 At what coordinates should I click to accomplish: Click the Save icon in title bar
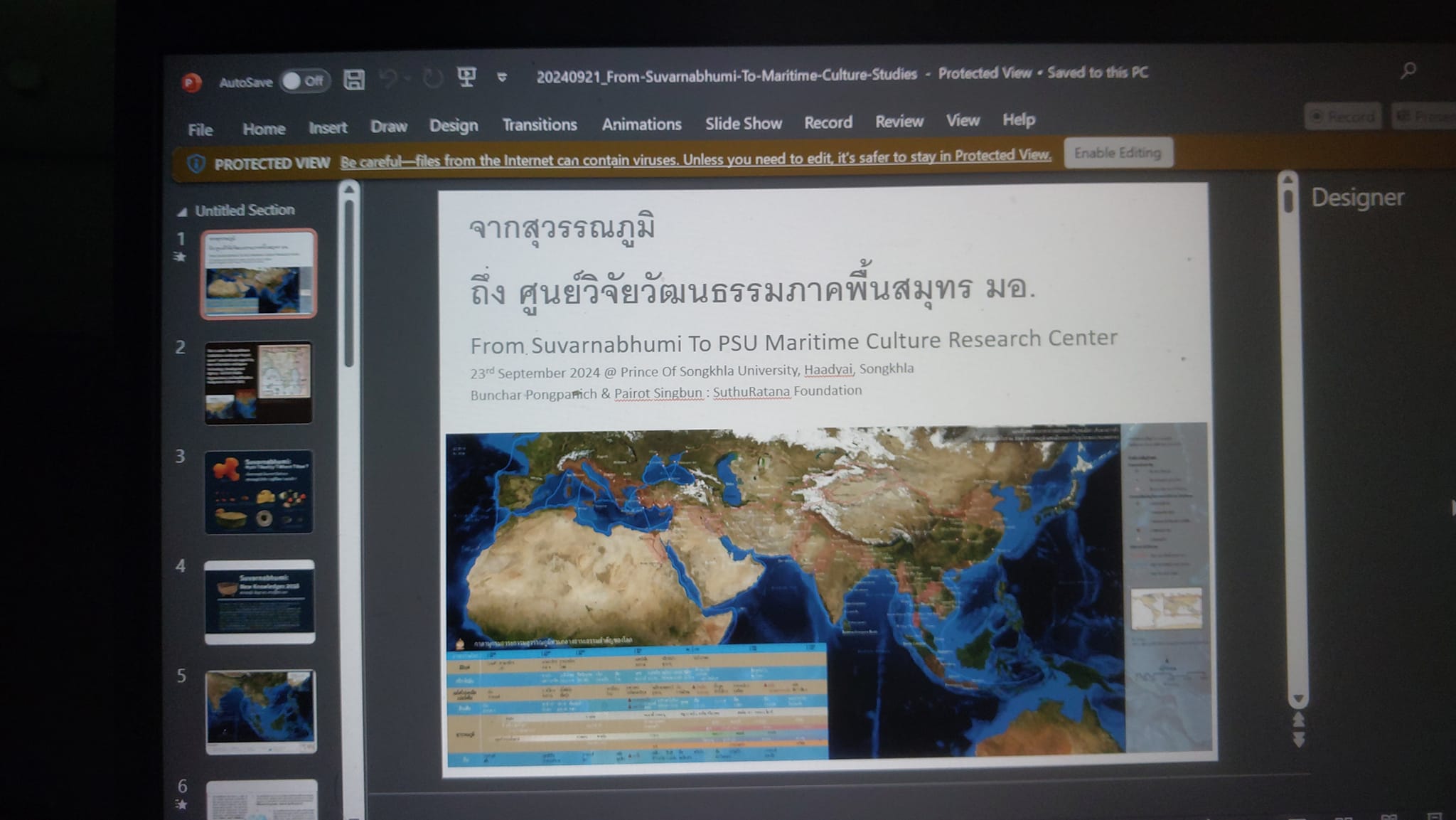(354, 80)
